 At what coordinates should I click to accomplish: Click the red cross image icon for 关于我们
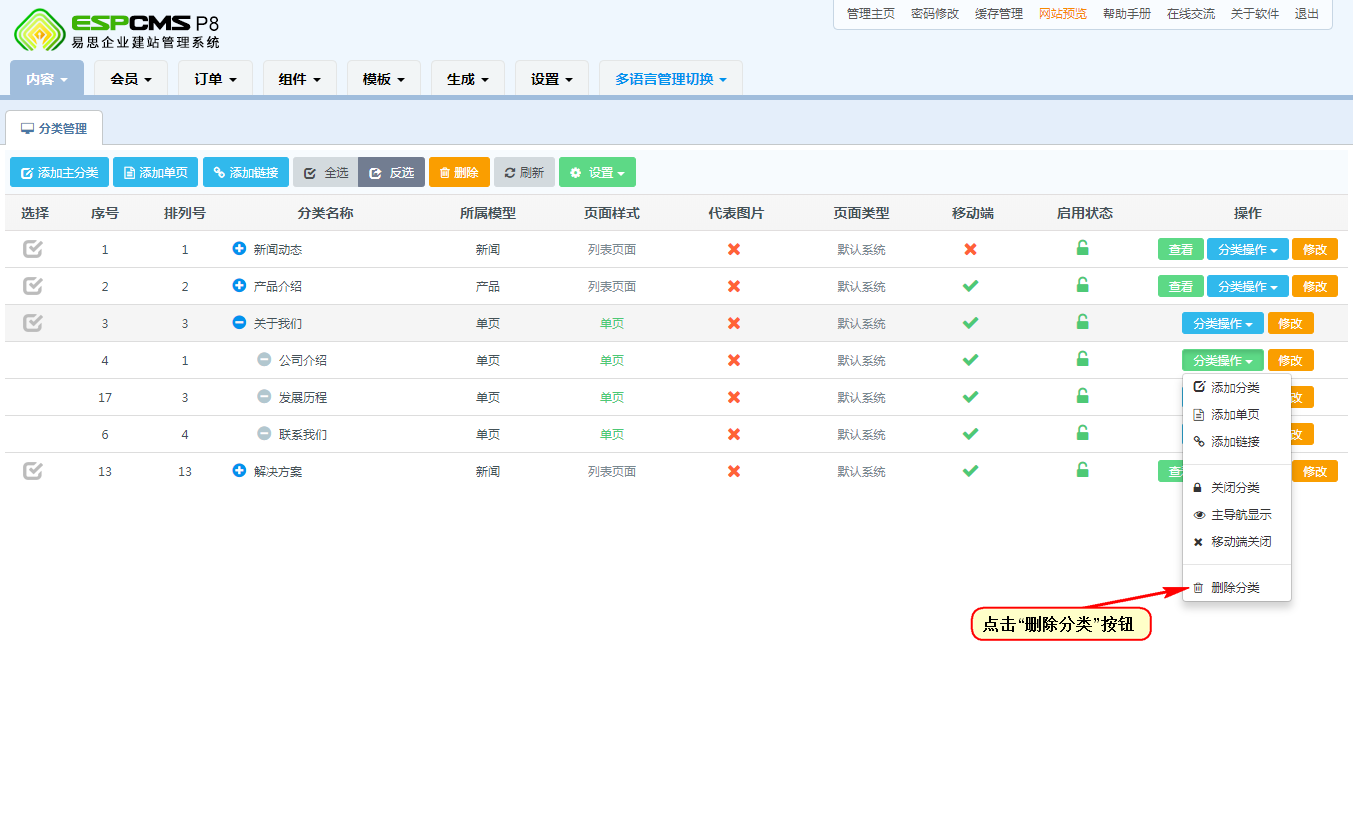[x=734, y=323]
